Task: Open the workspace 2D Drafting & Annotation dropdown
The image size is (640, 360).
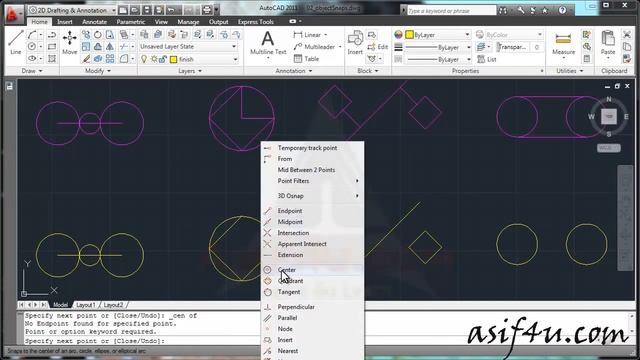Action: click(x=72, y=10)
